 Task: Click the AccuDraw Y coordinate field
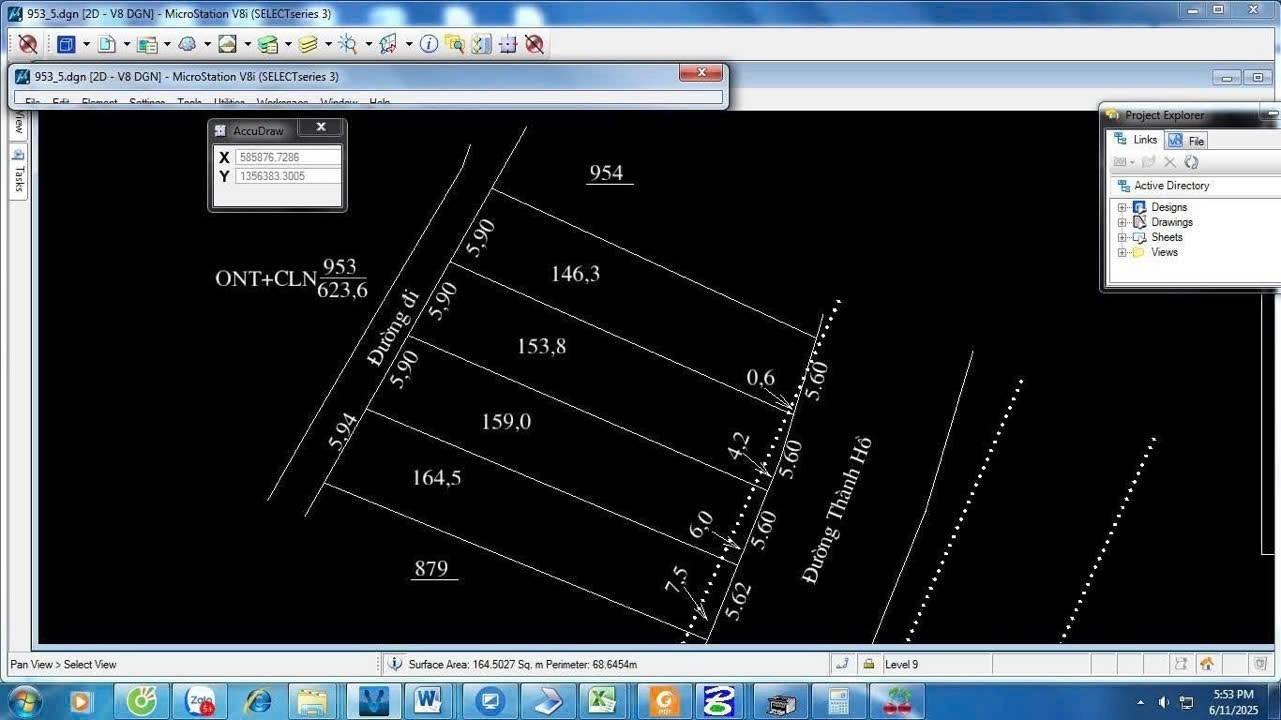pyautogui.click(x=288, y=176)
